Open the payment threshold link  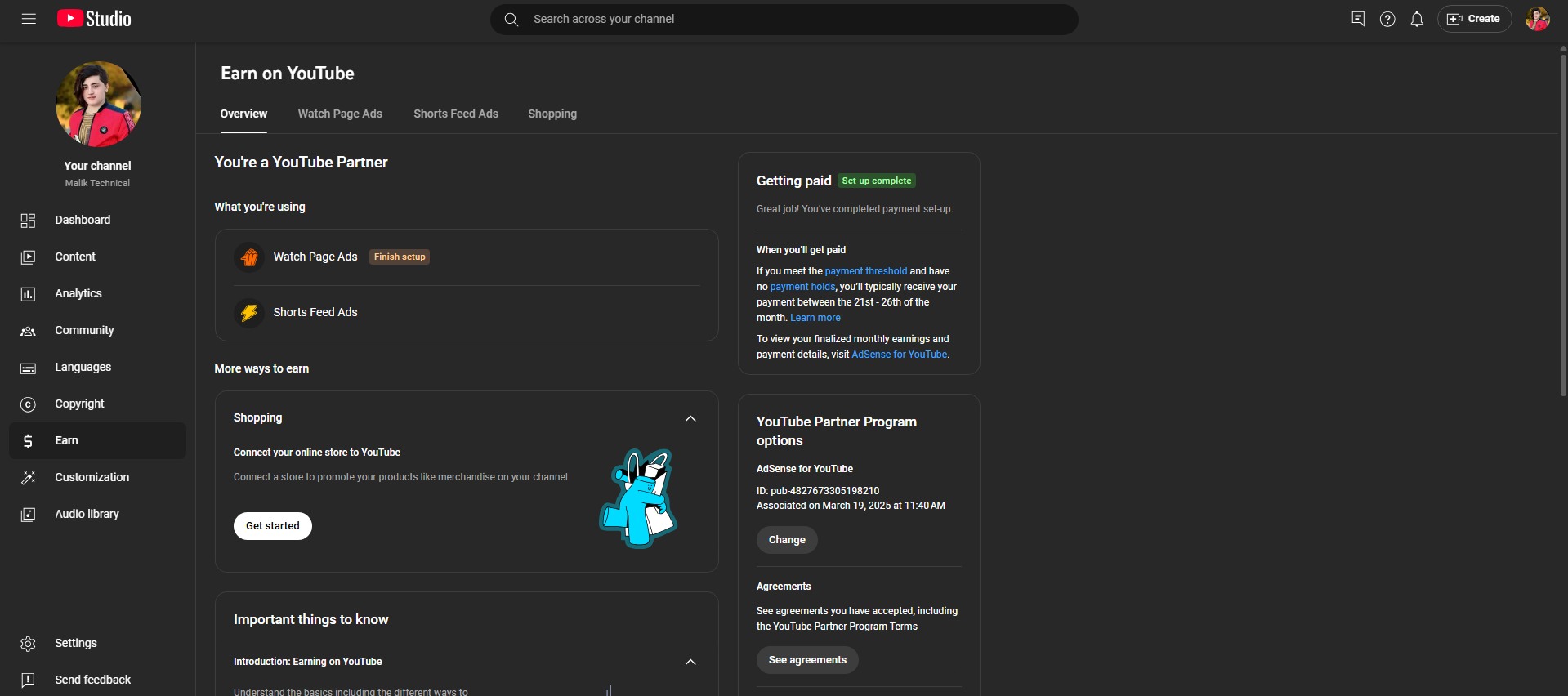[x=865, y=271]
